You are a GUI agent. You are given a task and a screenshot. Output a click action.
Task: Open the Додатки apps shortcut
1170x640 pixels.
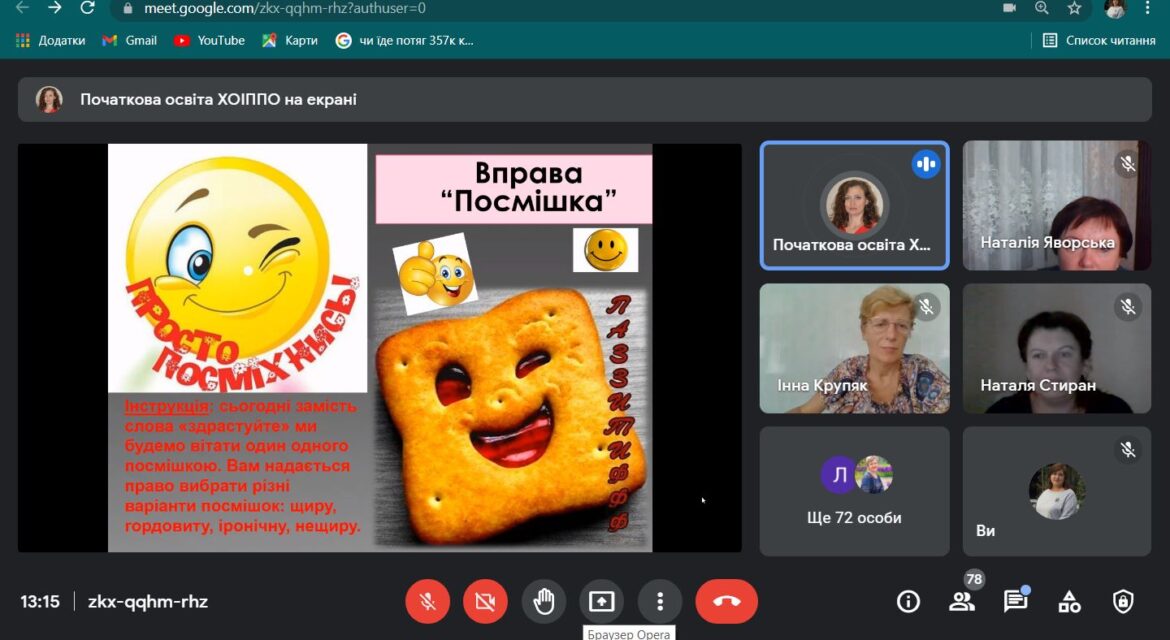(51, 40)
